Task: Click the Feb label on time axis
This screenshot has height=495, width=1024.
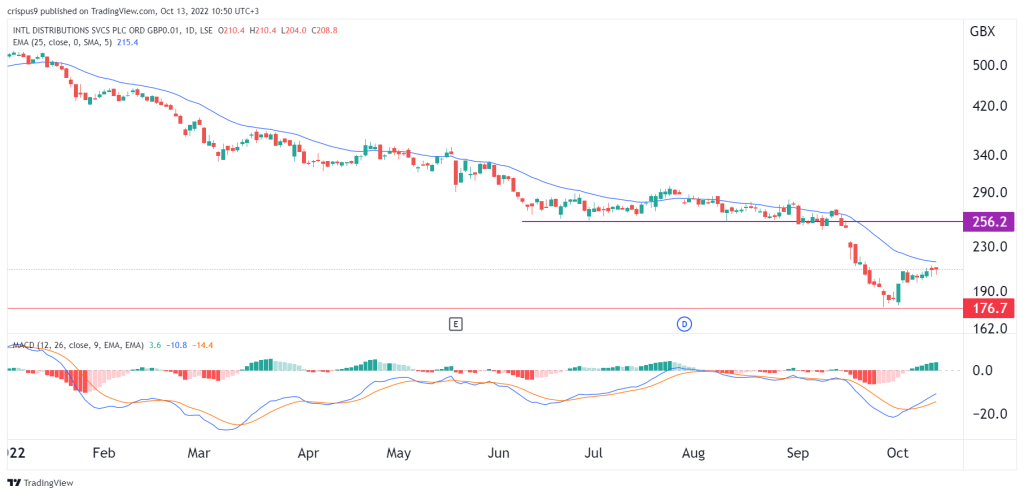Action: coord(104,453)
